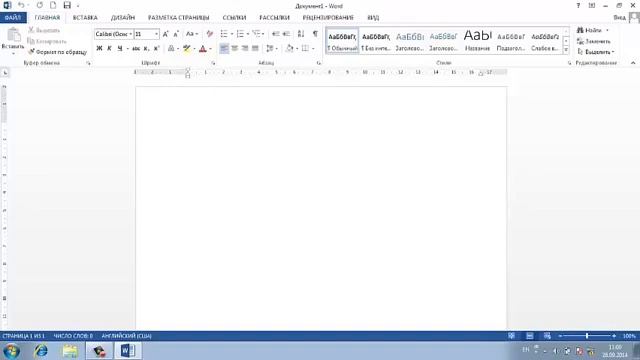Open the РАССЫЛКИ tab

point(274,18)
